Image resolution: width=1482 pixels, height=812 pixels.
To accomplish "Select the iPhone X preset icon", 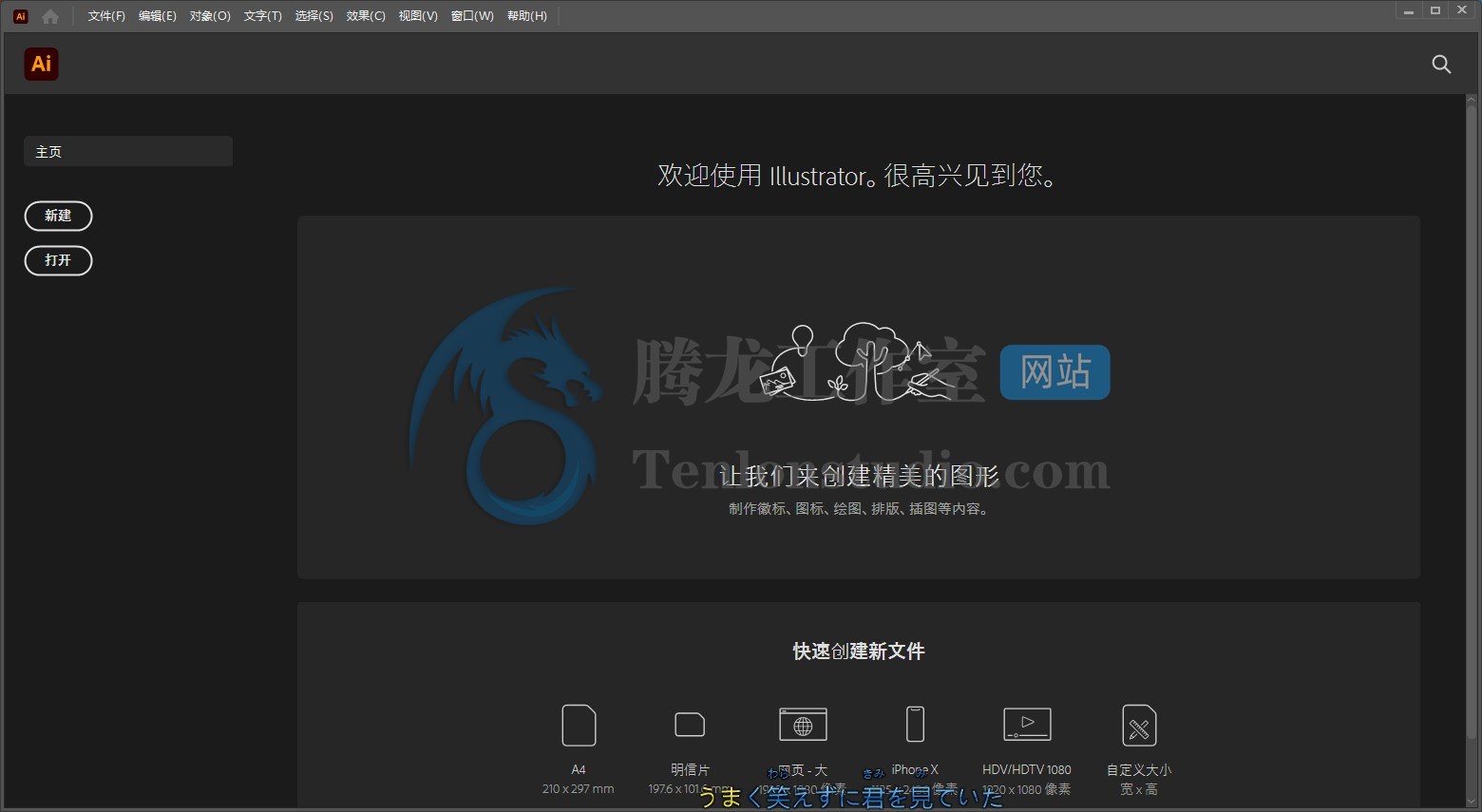I will point(915,725).
